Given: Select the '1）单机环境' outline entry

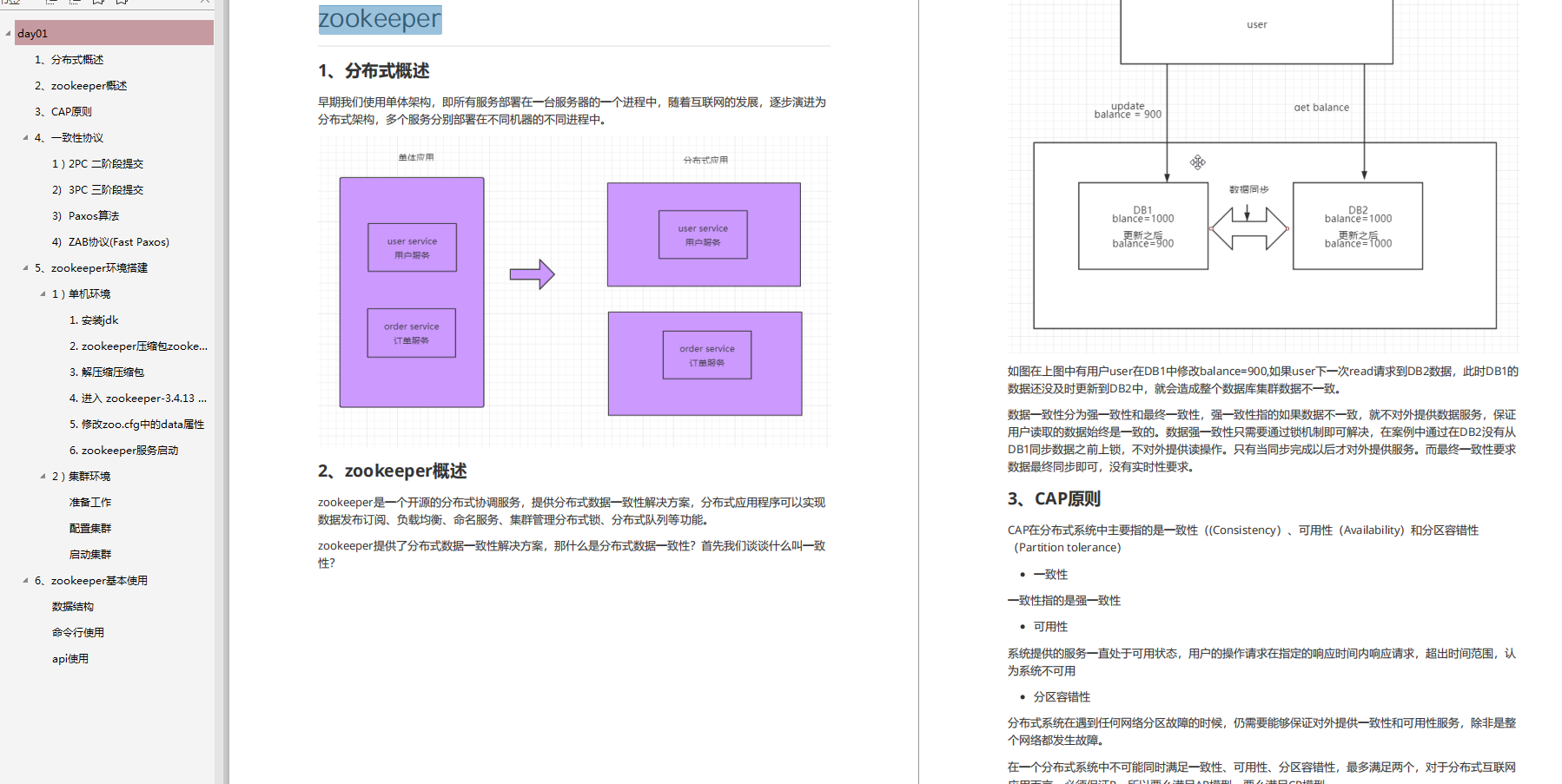Looking at the screenshot, I should [81, 294].
